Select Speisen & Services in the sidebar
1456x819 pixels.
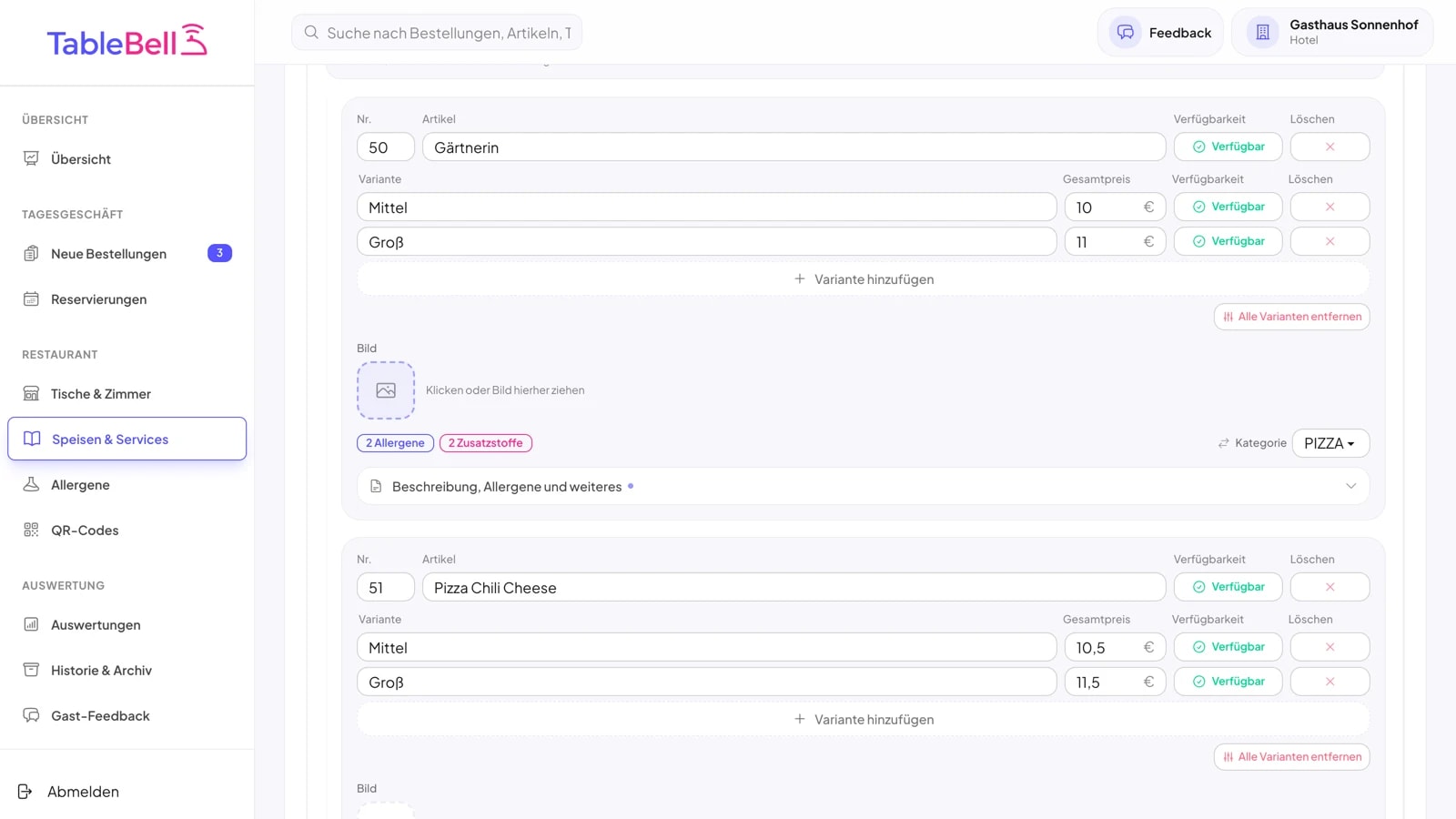tap(126, 439)
